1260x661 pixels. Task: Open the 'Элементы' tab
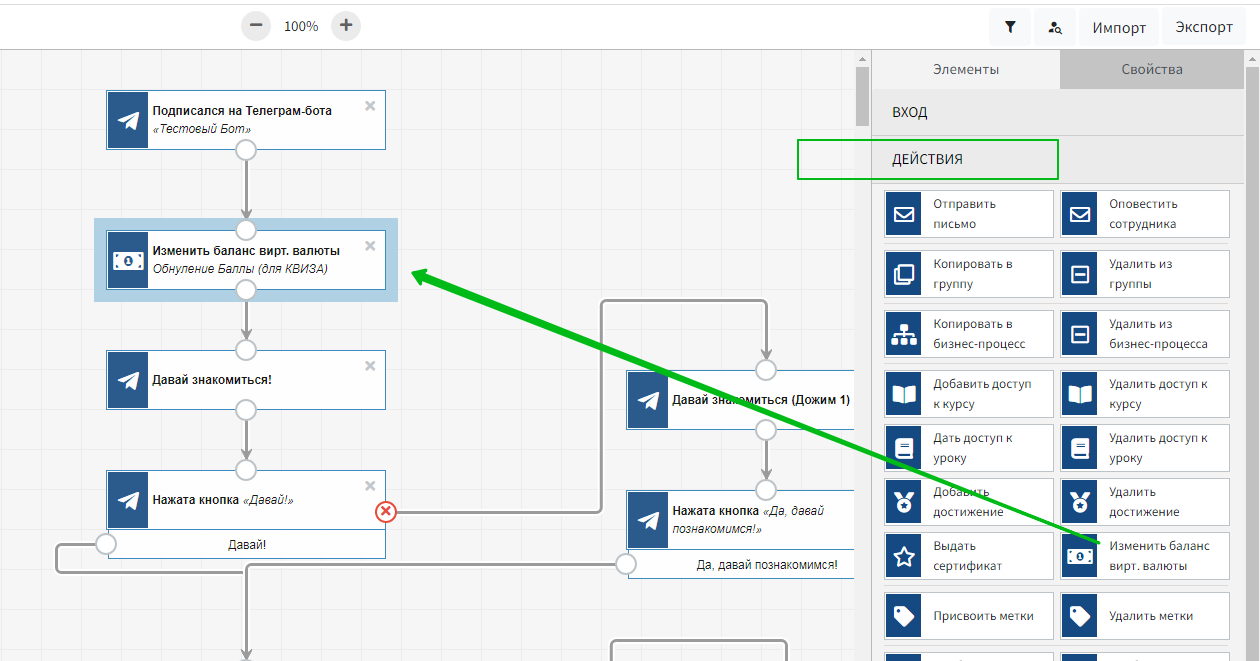click(x=965, y=69)
